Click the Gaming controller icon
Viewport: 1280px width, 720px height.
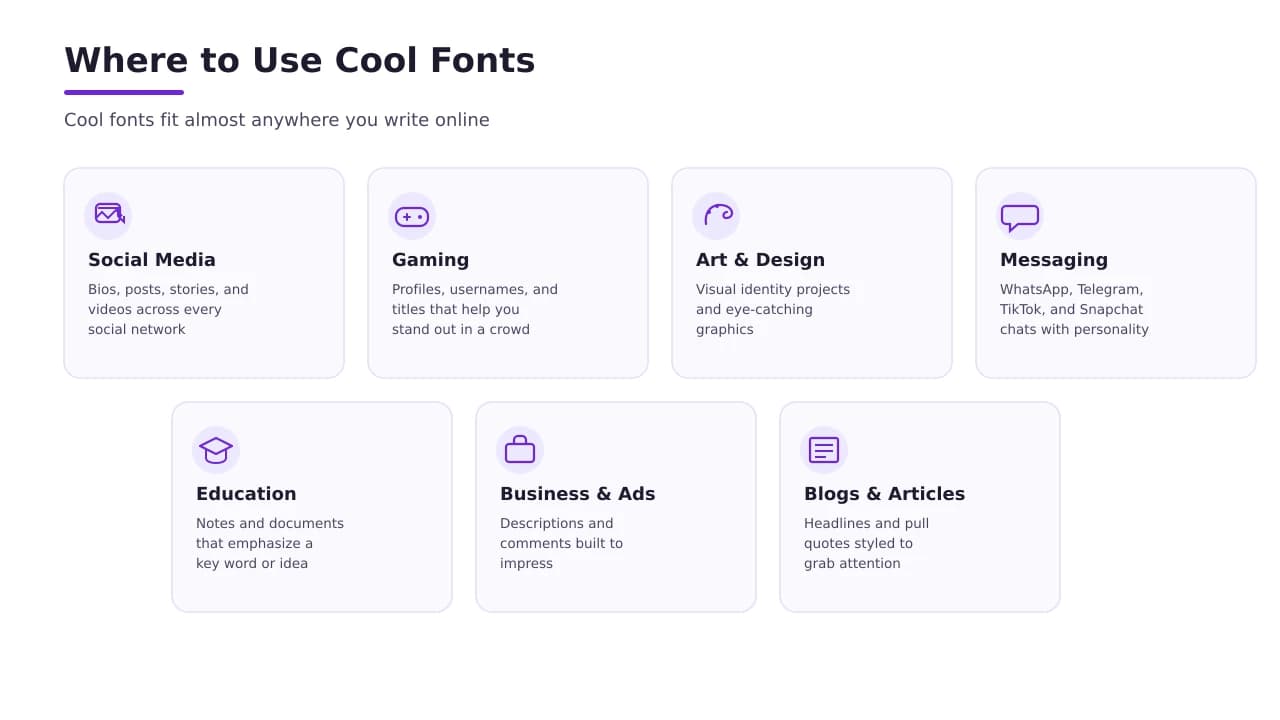(x=412, y=216)
